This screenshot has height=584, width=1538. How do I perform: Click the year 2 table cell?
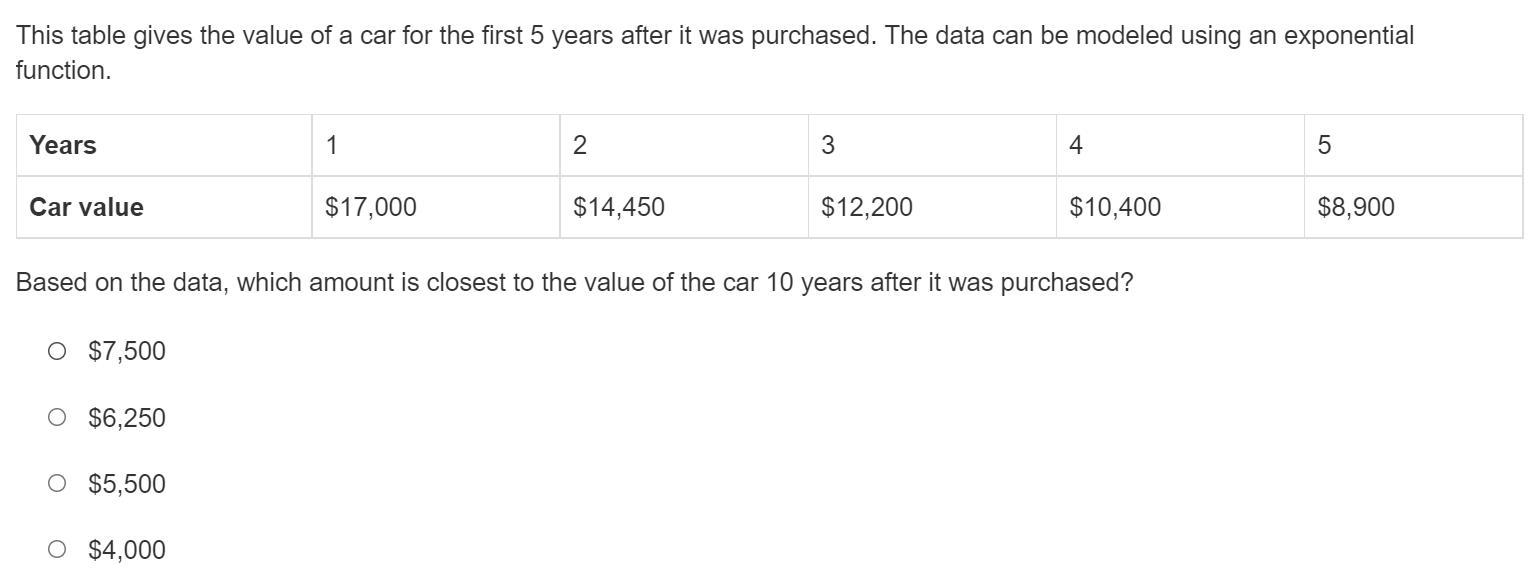tap(683, 146)
